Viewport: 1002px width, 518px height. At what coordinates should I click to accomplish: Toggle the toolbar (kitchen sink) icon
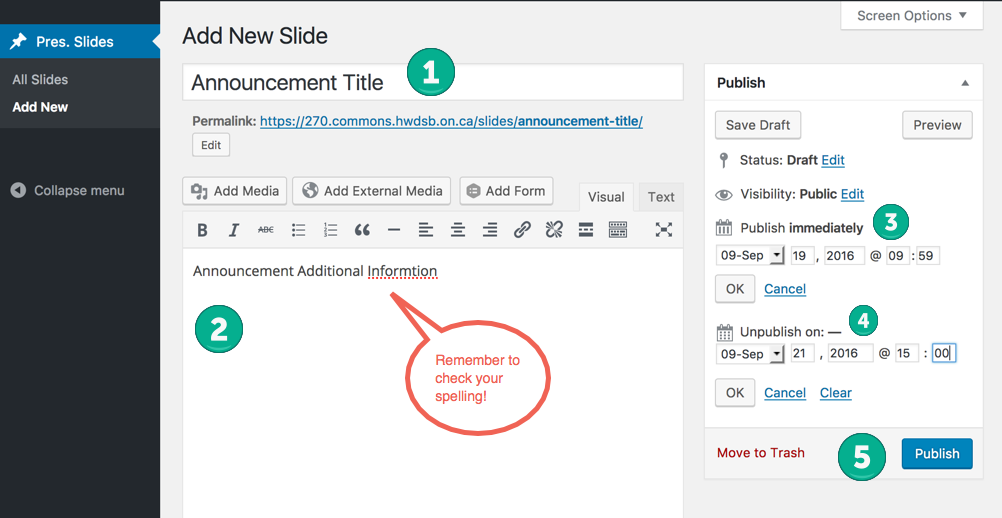click(x=618, y=230)
